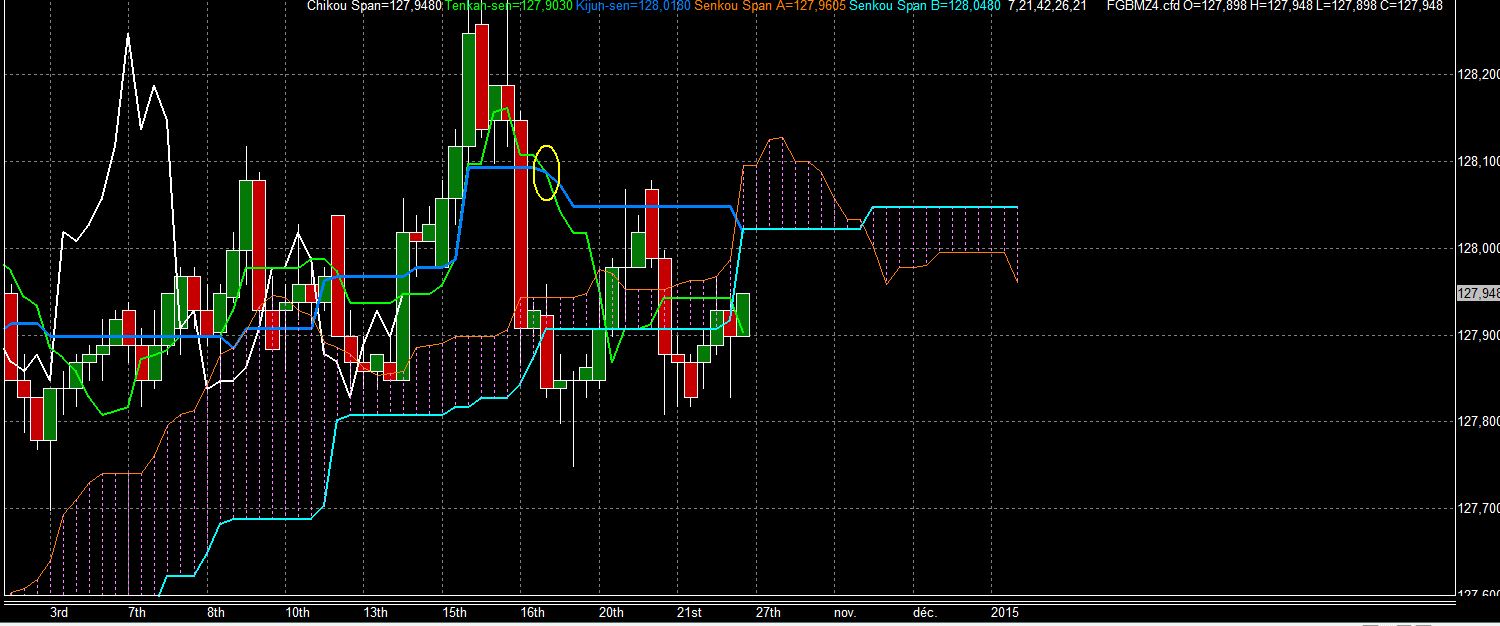Viewport: 1500px width, 626px height.
Task: Select the FGBMZ4.cfd symbol OHLC readout
Action: (1275, 6)
